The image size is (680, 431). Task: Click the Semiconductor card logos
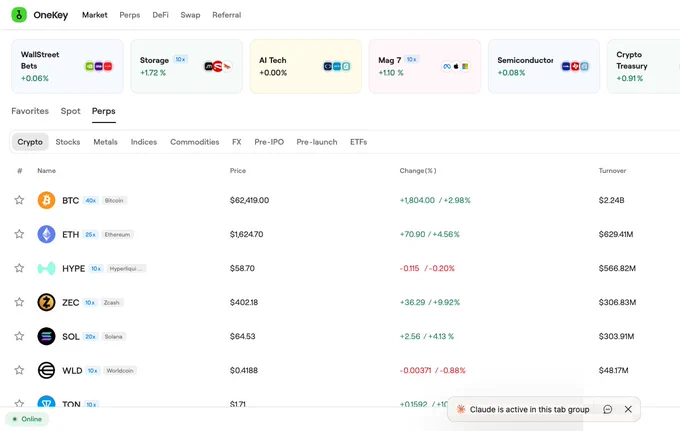pyautogui.click(x=575, y=66)
